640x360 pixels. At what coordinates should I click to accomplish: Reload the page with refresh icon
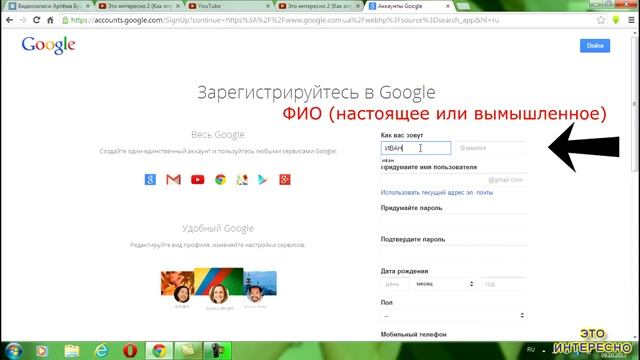(x=36, y=20)
